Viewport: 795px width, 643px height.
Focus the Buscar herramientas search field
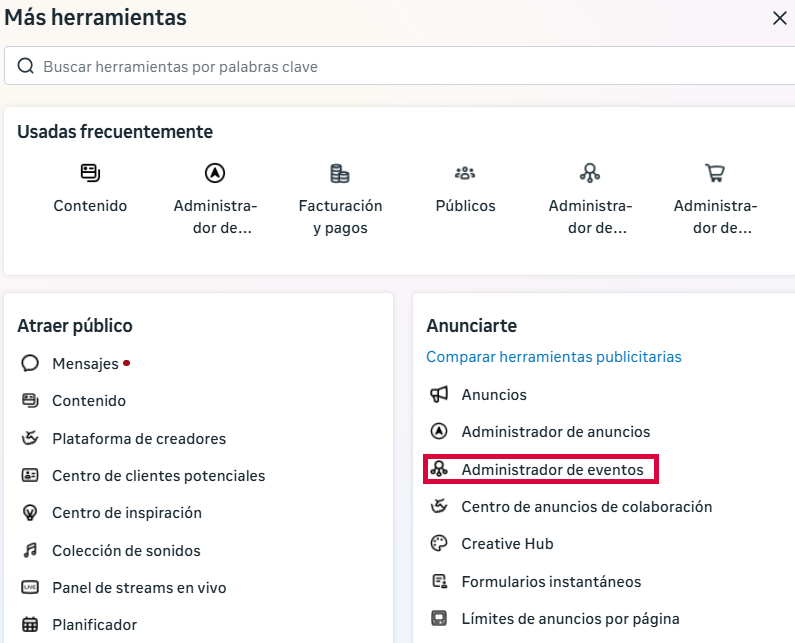tap(400, 66)
